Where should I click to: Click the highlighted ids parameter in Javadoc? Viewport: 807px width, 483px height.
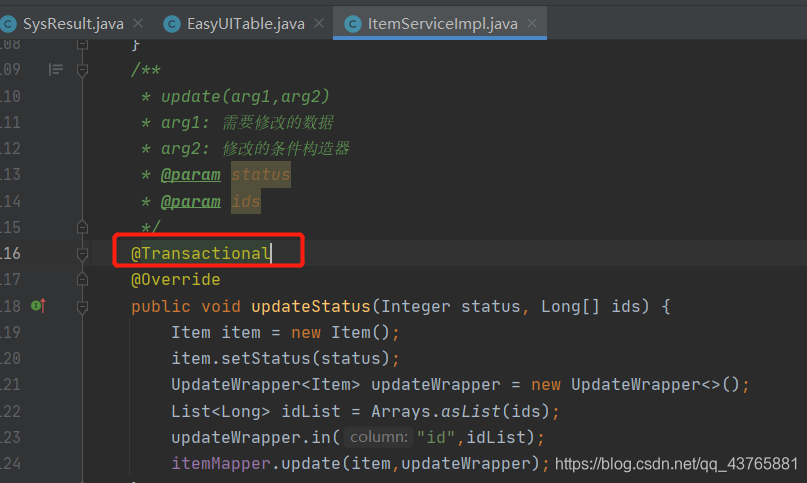[x=245, y=201]
